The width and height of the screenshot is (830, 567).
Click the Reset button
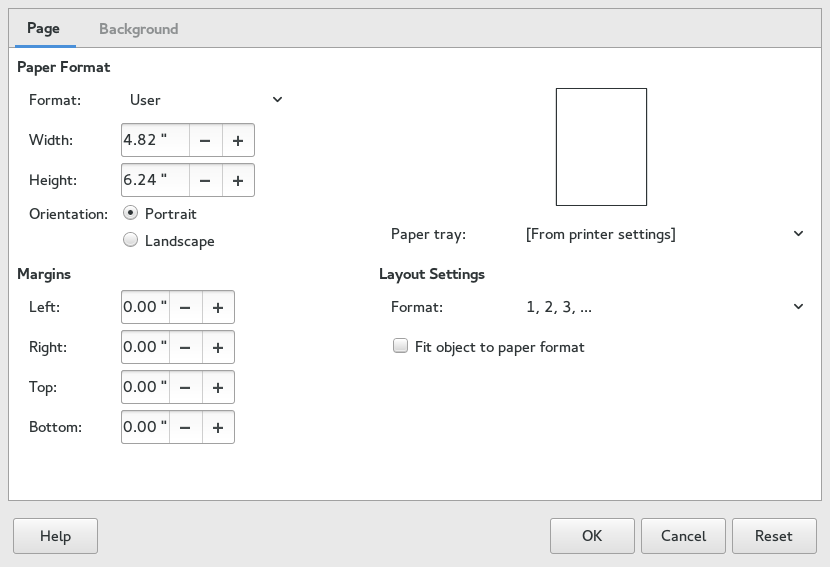pyautogui.click(x=774, y=536)
